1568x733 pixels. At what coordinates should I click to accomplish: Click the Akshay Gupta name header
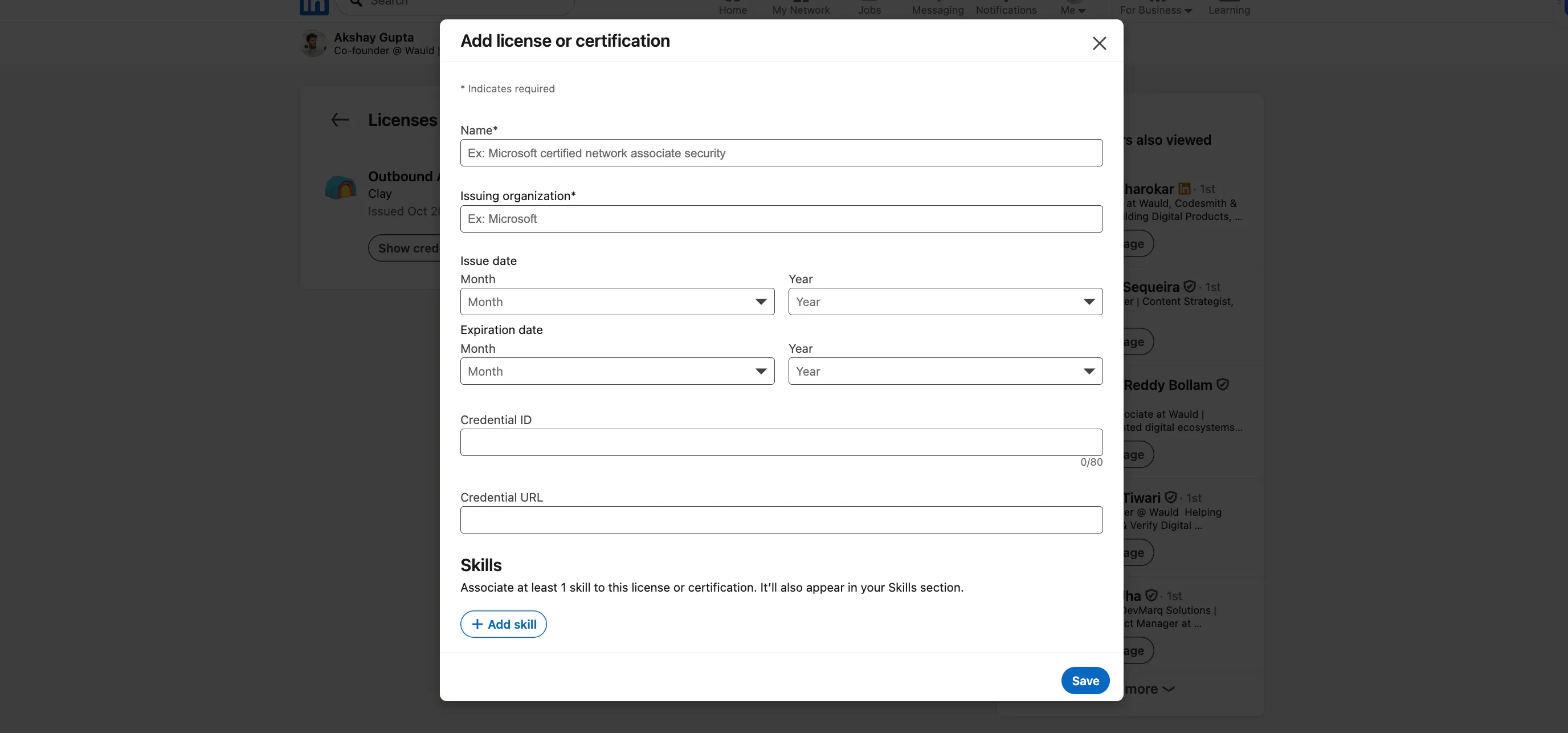tap(374, 37)
